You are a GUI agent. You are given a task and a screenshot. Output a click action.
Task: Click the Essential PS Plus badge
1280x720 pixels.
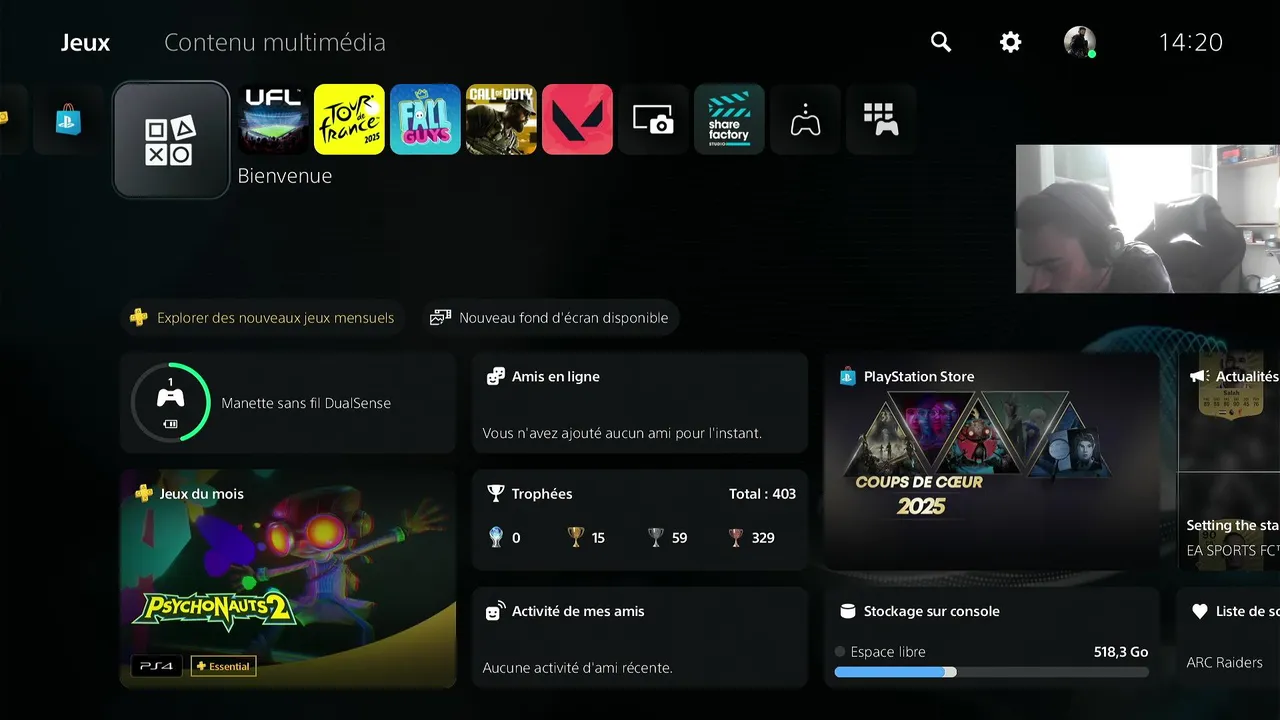pos(224,666)
